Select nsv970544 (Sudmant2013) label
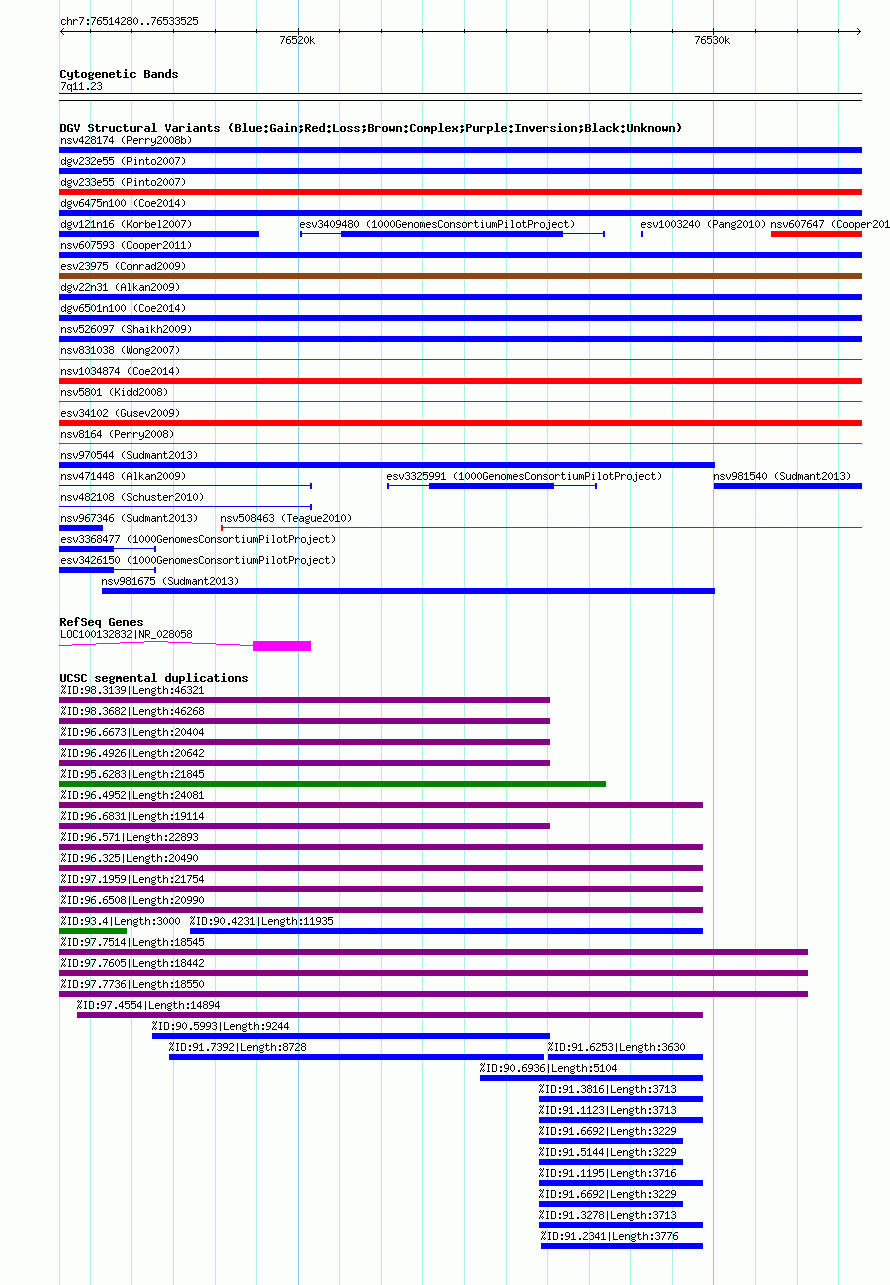The image size is (890, 1285). click(129, 455)
